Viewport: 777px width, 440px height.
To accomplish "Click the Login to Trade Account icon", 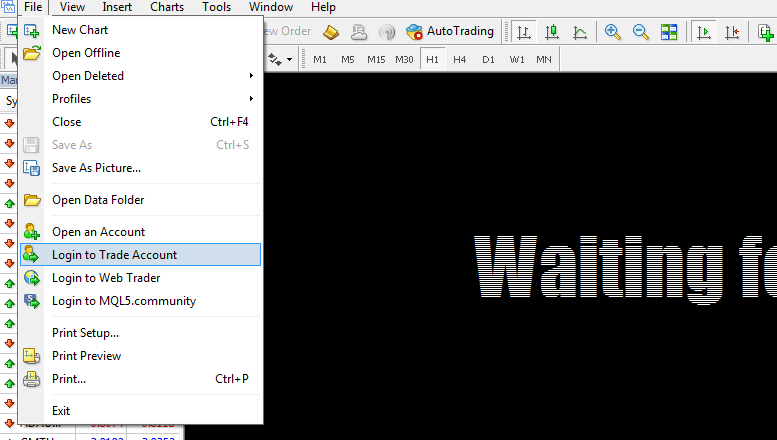I will (x=31, y=255).
